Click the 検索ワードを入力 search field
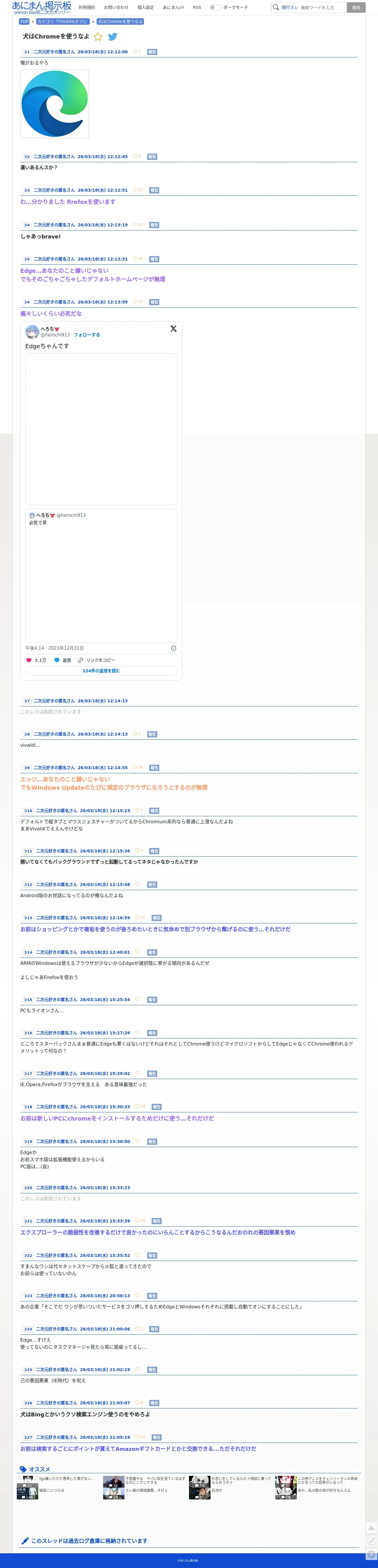 (323, 7)
